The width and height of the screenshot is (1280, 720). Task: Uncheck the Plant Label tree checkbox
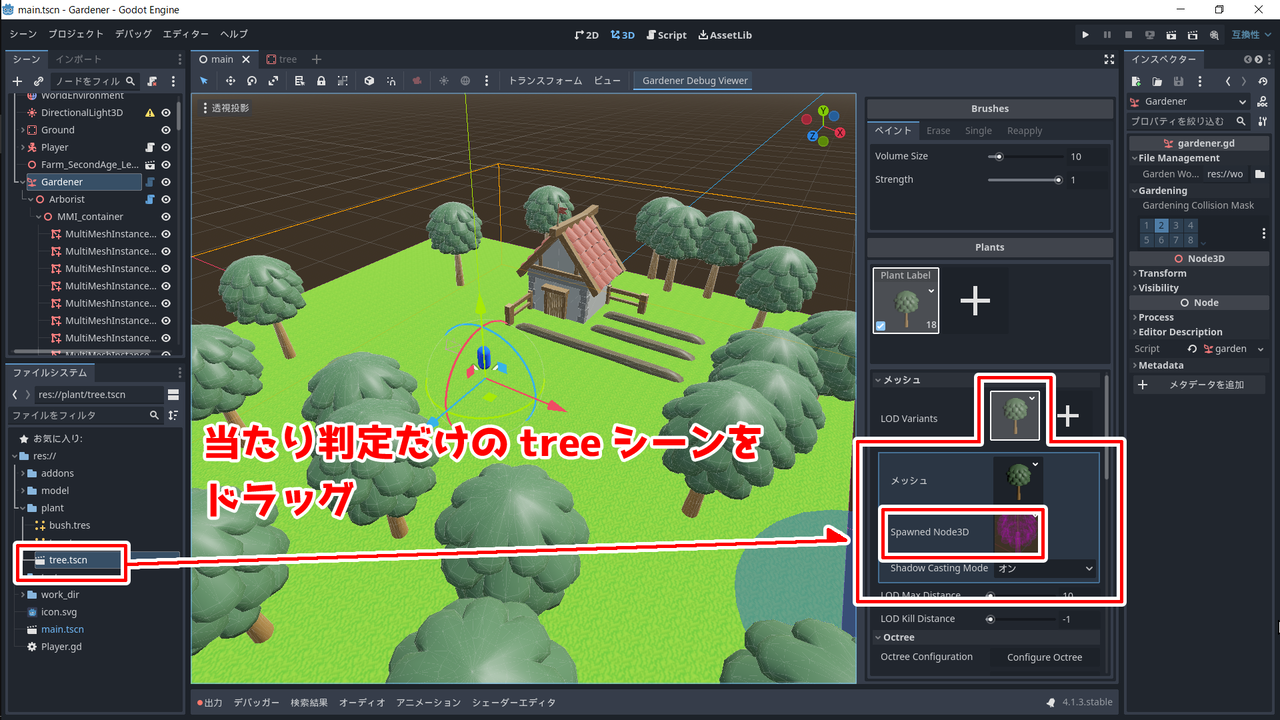click(880, 326)
